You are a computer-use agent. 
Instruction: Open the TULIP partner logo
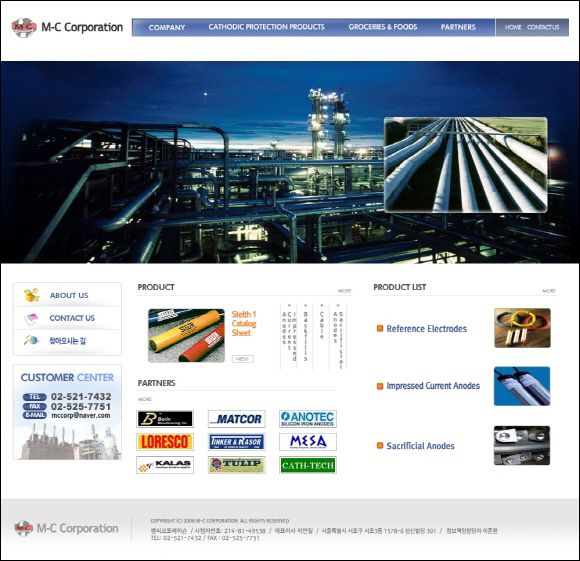pyautogui.click(x=236, y=465)
